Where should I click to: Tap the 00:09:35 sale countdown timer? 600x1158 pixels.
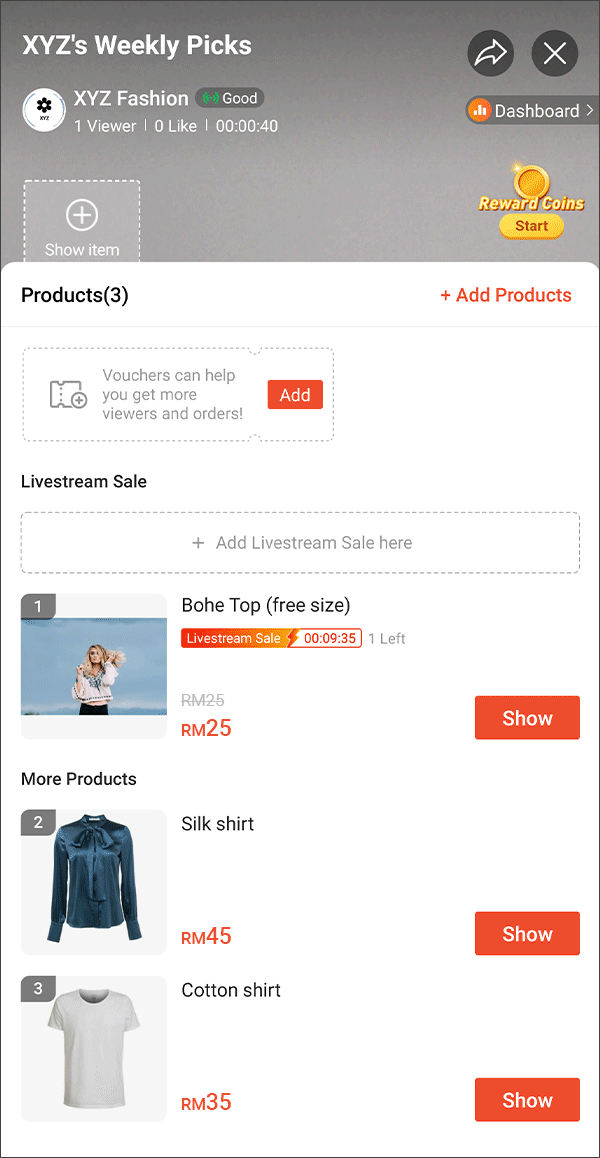coord(331,638)
